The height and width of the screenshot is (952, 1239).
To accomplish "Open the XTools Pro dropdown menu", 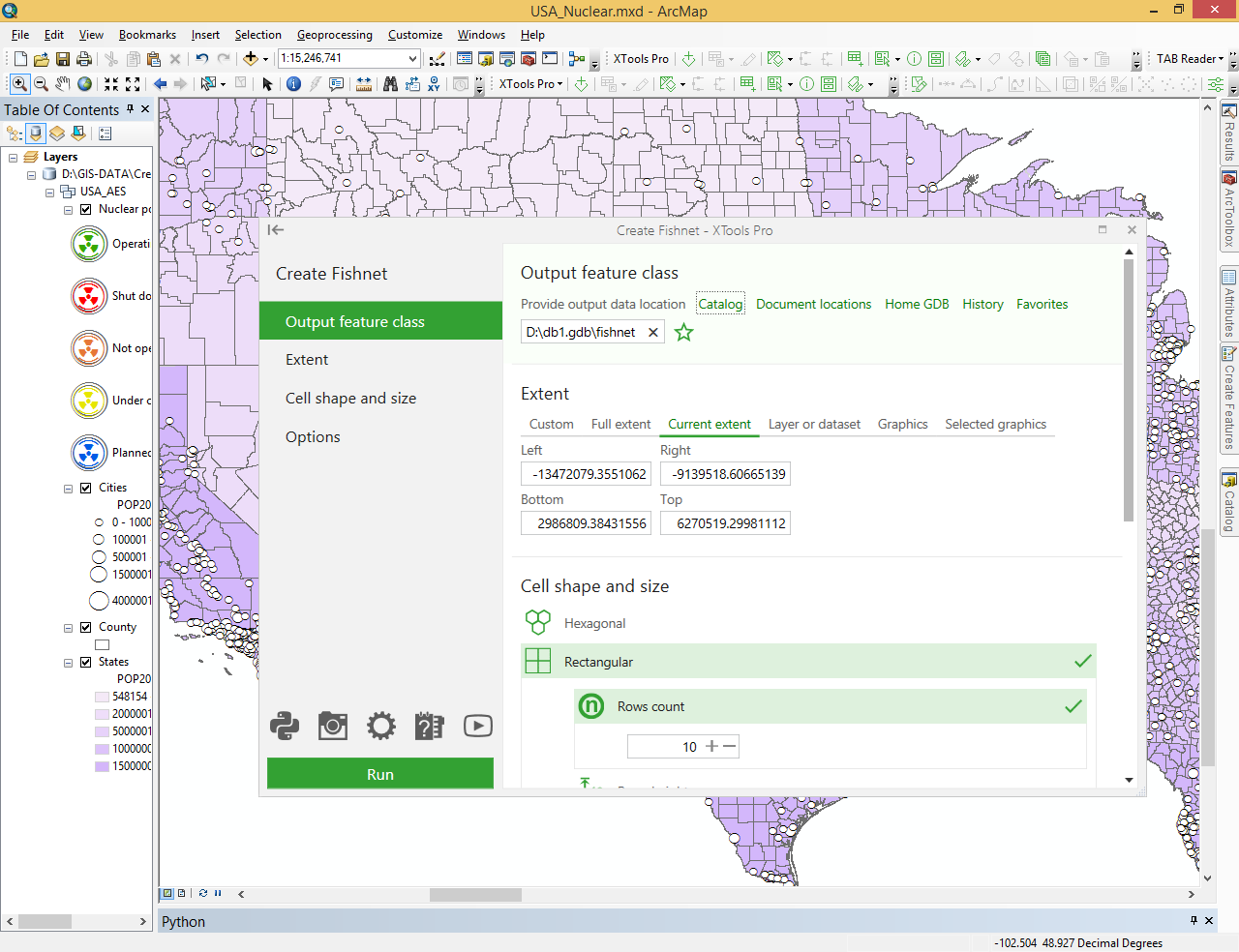I will pyautogui.click(x=530, y=84).
